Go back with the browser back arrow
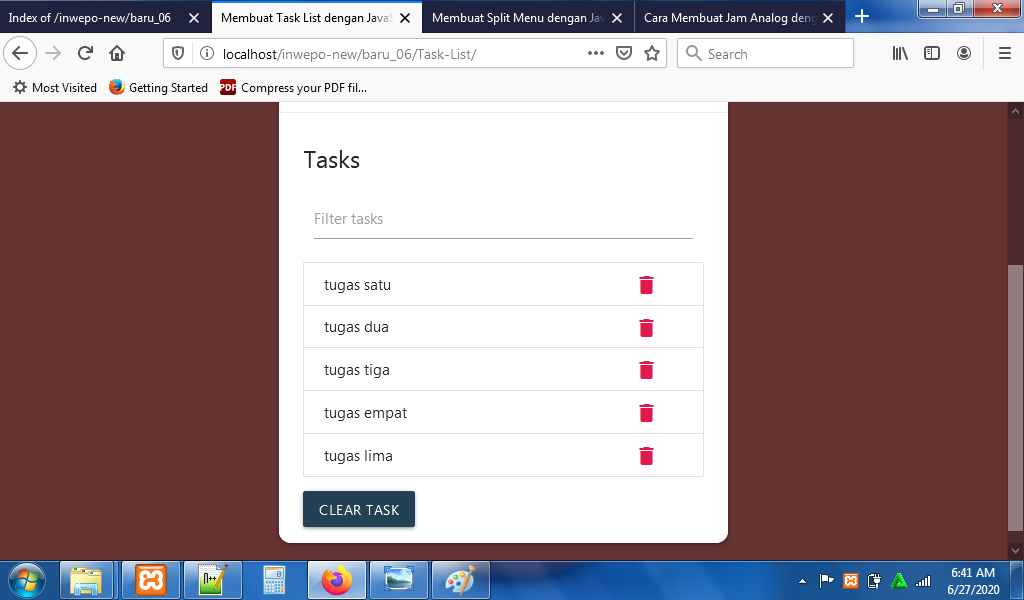Image resolution: width=1024 pixels, height=600 pixels. [x=20, y=54]
